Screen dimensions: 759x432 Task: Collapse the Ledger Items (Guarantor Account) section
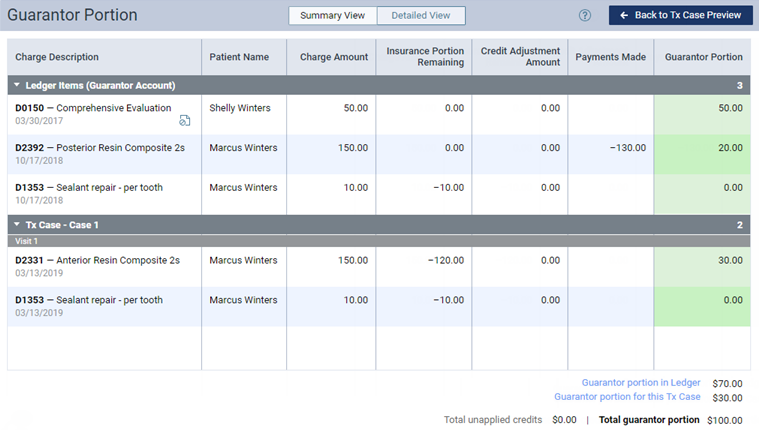coord(17,86)
